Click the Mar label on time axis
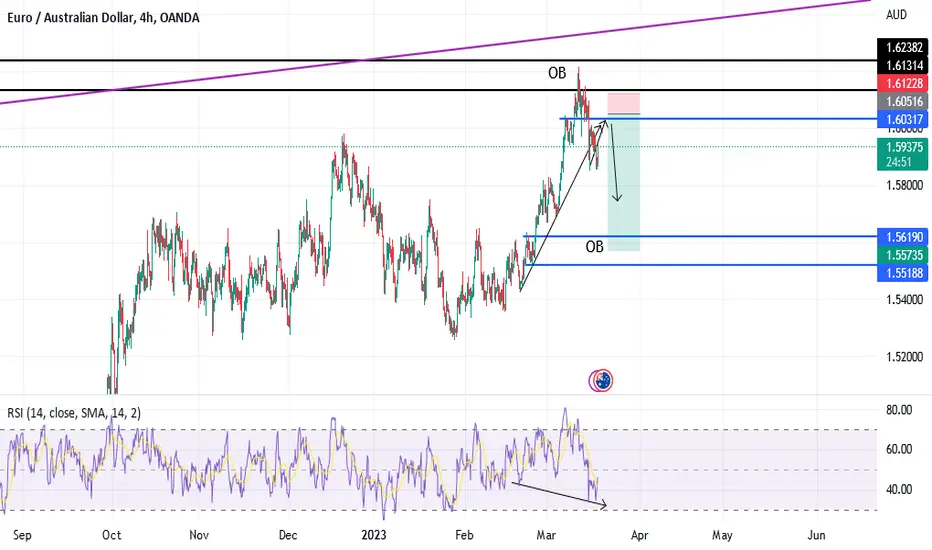 (x=546, y=535)
